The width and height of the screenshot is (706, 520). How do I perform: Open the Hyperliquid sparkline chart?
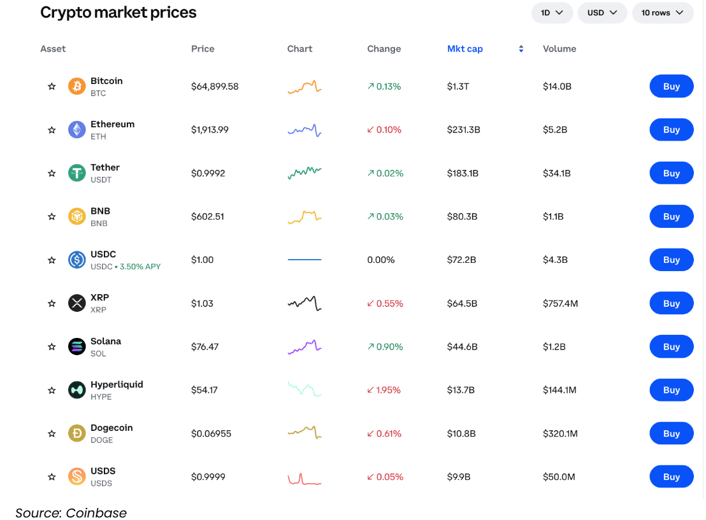[x=304, y=389]
